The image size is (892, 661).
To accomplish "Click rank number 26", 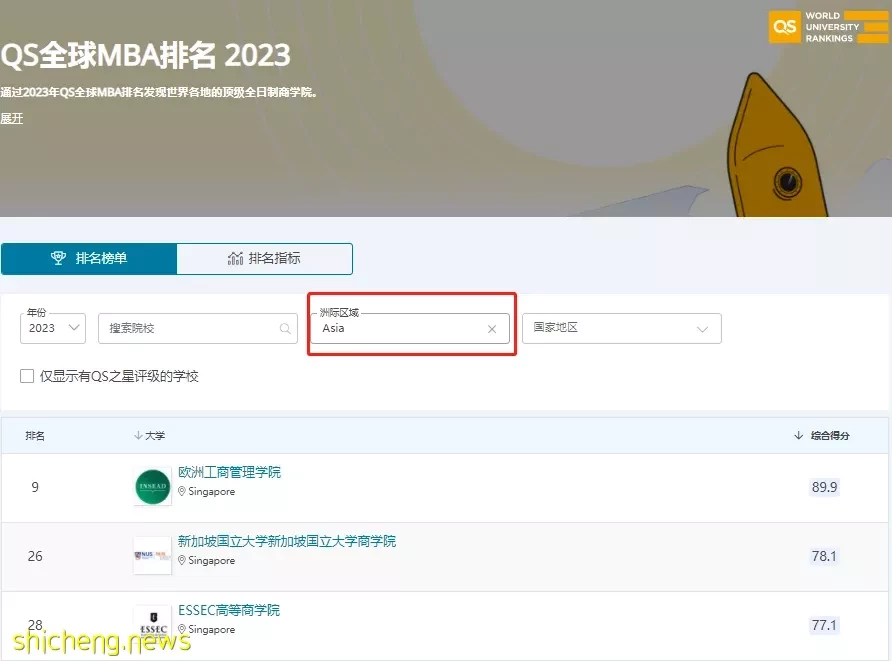I will pos(35,556).
